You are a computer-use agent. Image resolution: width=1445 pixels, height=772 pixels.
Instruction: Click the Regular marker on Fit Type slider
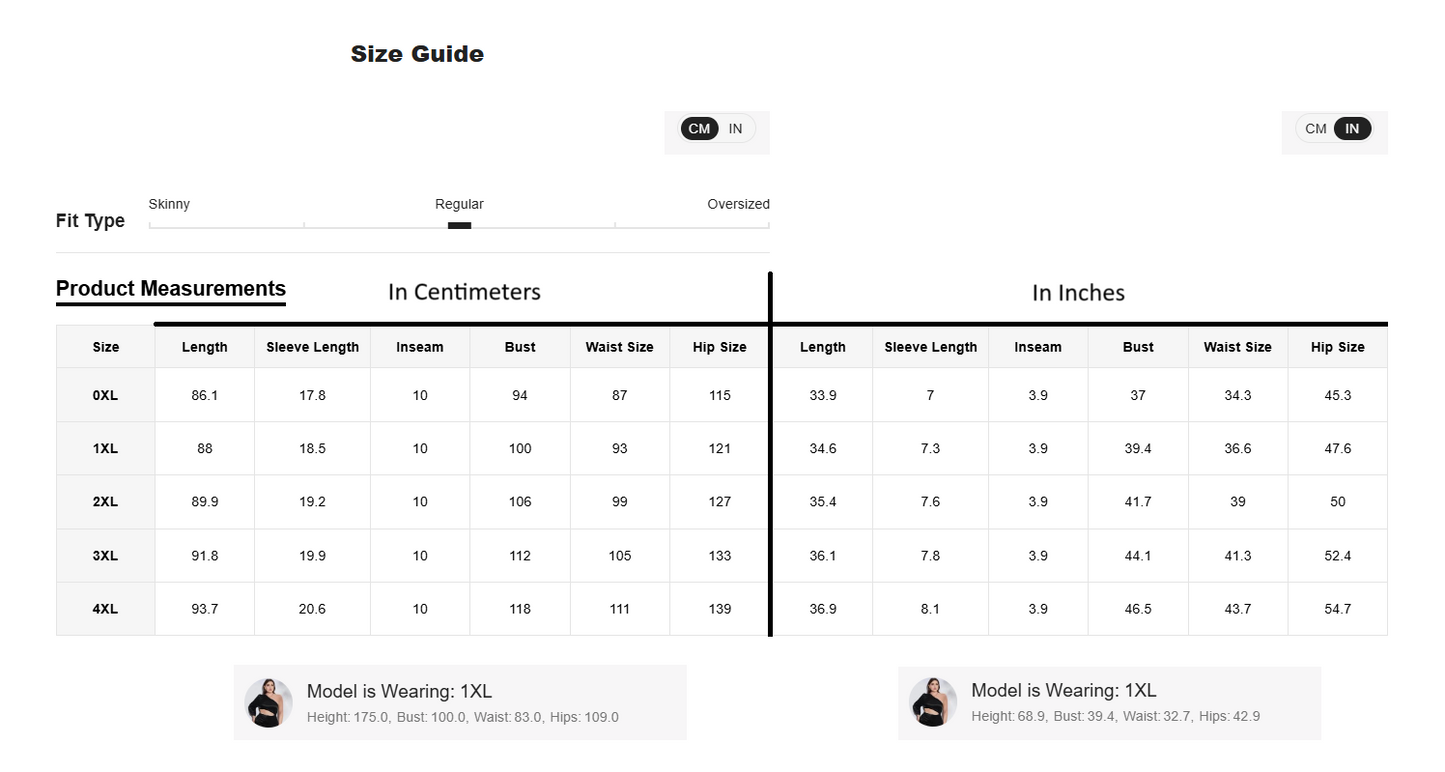(459, 225)
